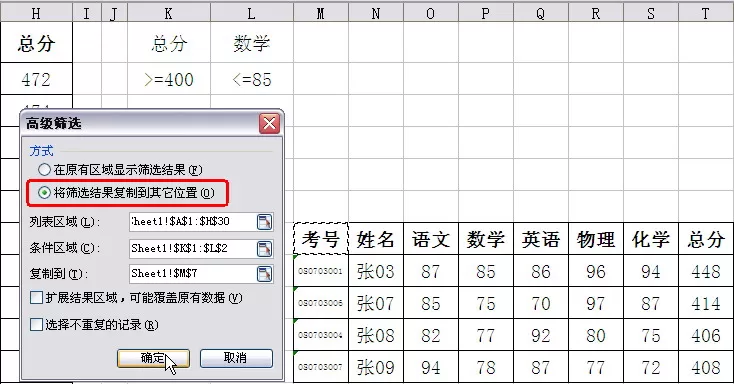Click 总分 header in column T

click(x=706, y=239)
